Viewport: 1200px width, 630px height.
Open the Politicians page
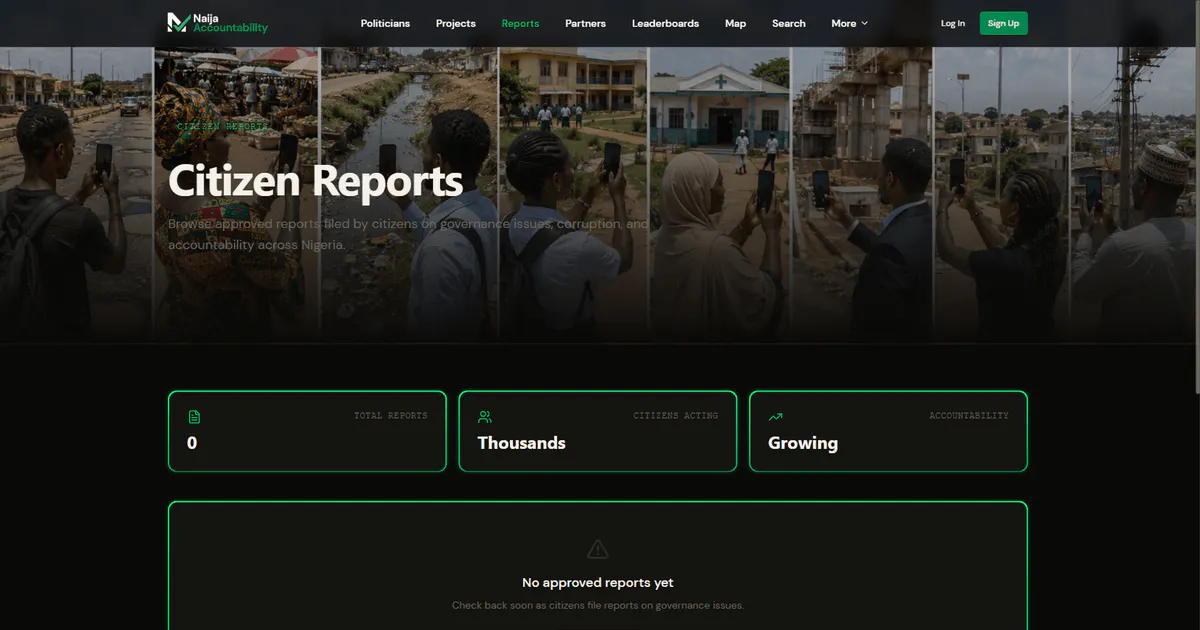click(x=385, y=23)
